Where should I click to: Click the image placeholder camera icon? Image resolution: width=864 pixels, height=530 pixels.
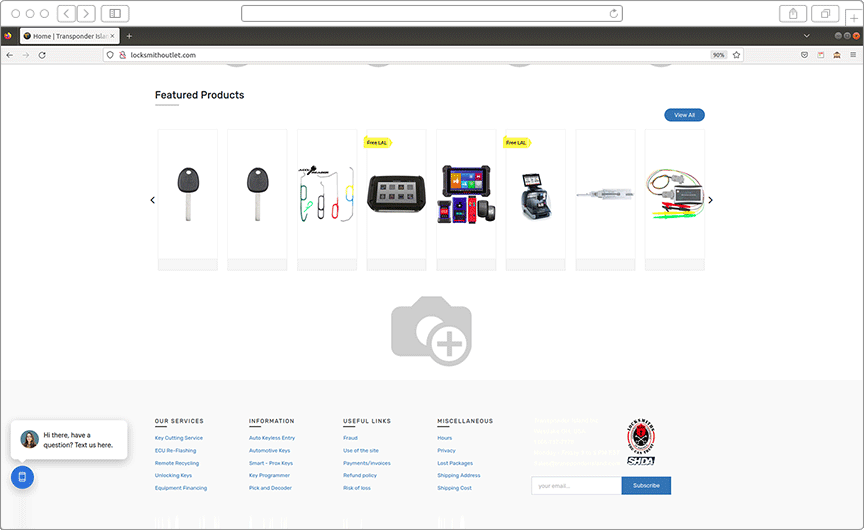431,328
